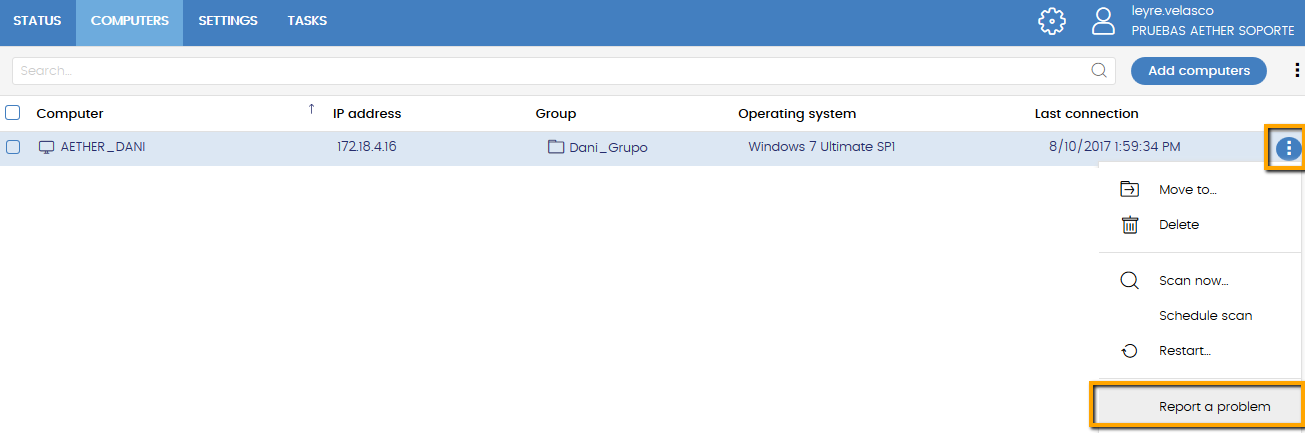The image size is (1305, 433).
Task: Open the settings gear icon in header
Action: click(x=1052, y=22)
